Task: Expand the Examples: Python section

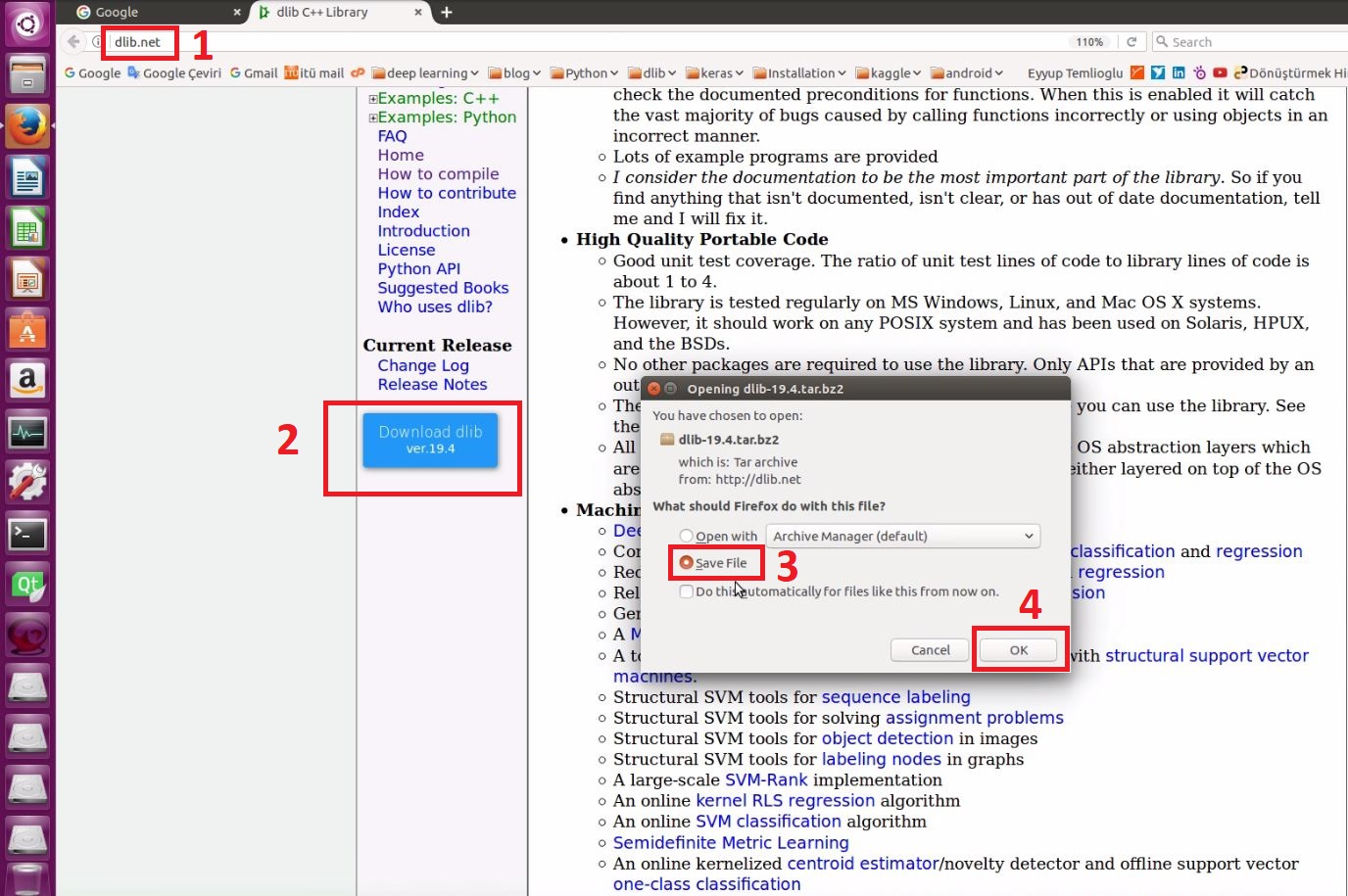Action: 373,117
